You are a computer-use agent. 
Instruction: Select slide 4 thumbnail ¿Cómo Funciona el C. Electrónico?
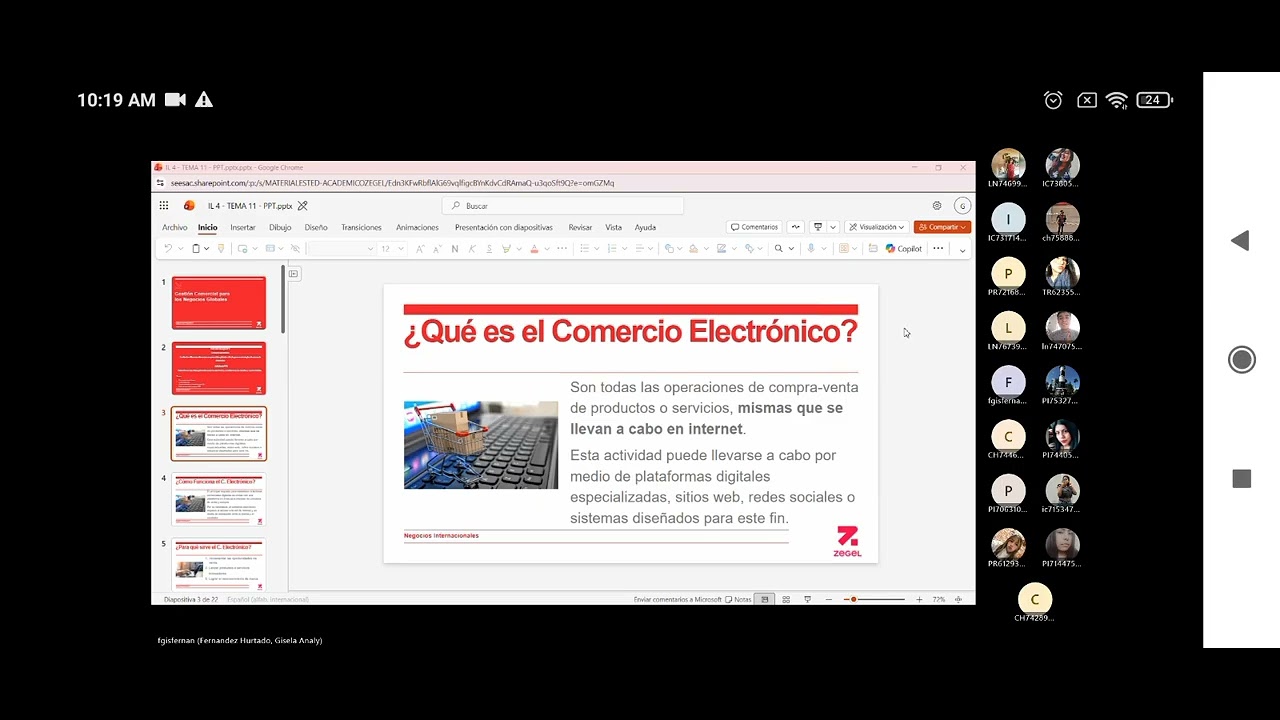[x=219, y=499]
